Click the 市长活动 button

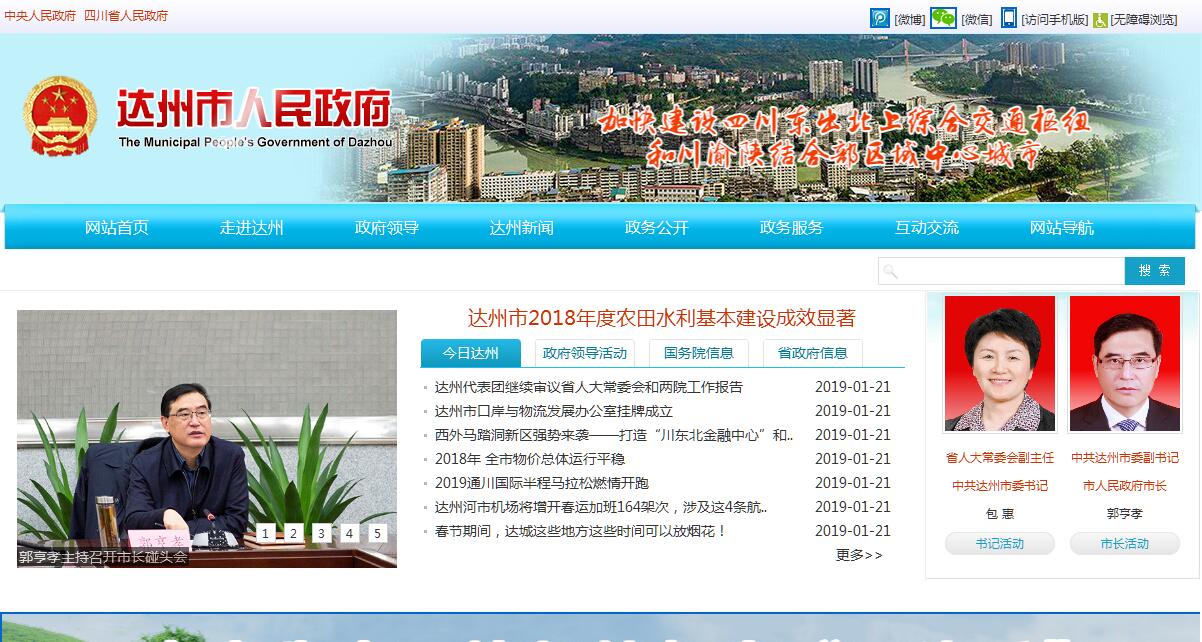[x=1124, y=544]
